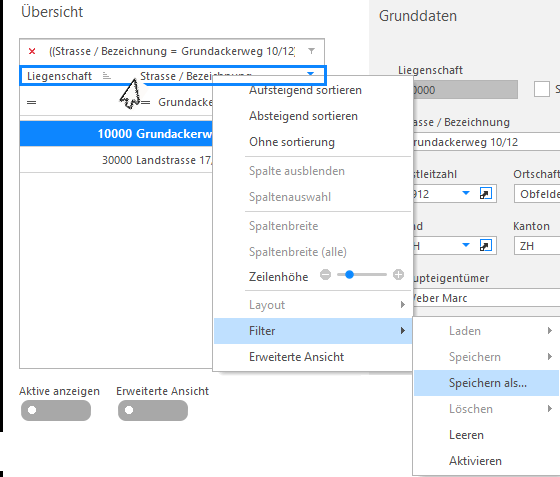Tick the checkbox next to Liegenschaft field
The height and width of the screenshot is (477, 560).
coord(541,89)
